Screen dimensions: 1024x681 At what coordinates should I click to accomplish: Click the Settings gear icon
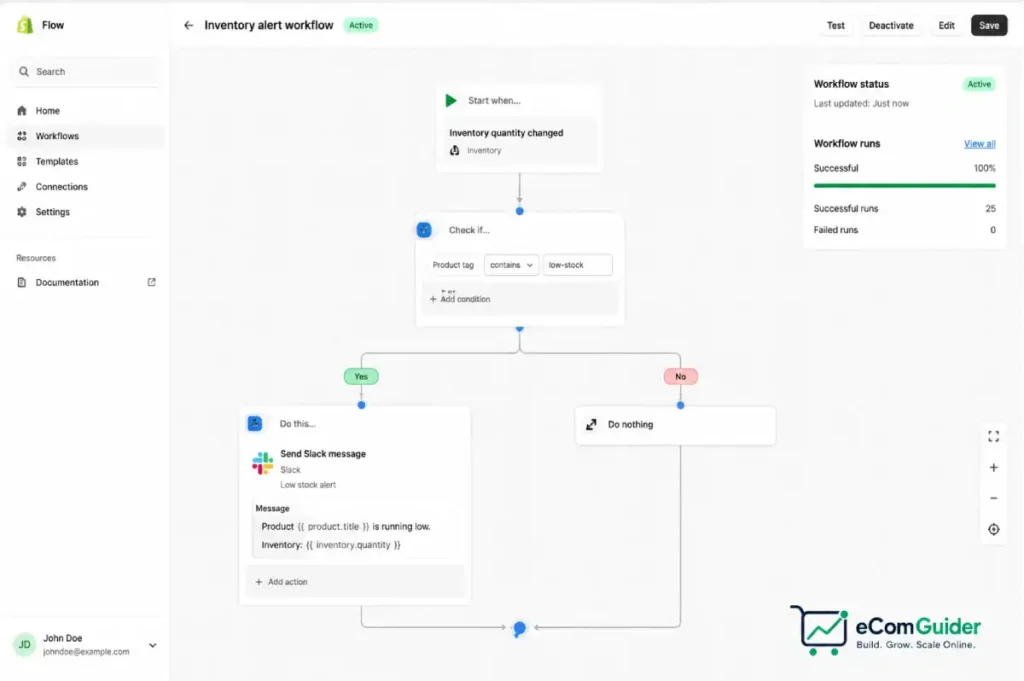[22, 212]
